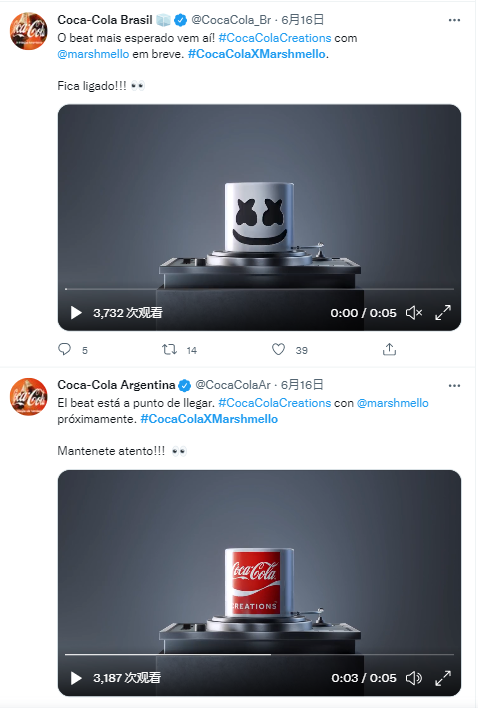This screenshot has width=478, height=708.
Task: Open the Coca-Cola Argentina profile avatar
Action: point(29,396)
